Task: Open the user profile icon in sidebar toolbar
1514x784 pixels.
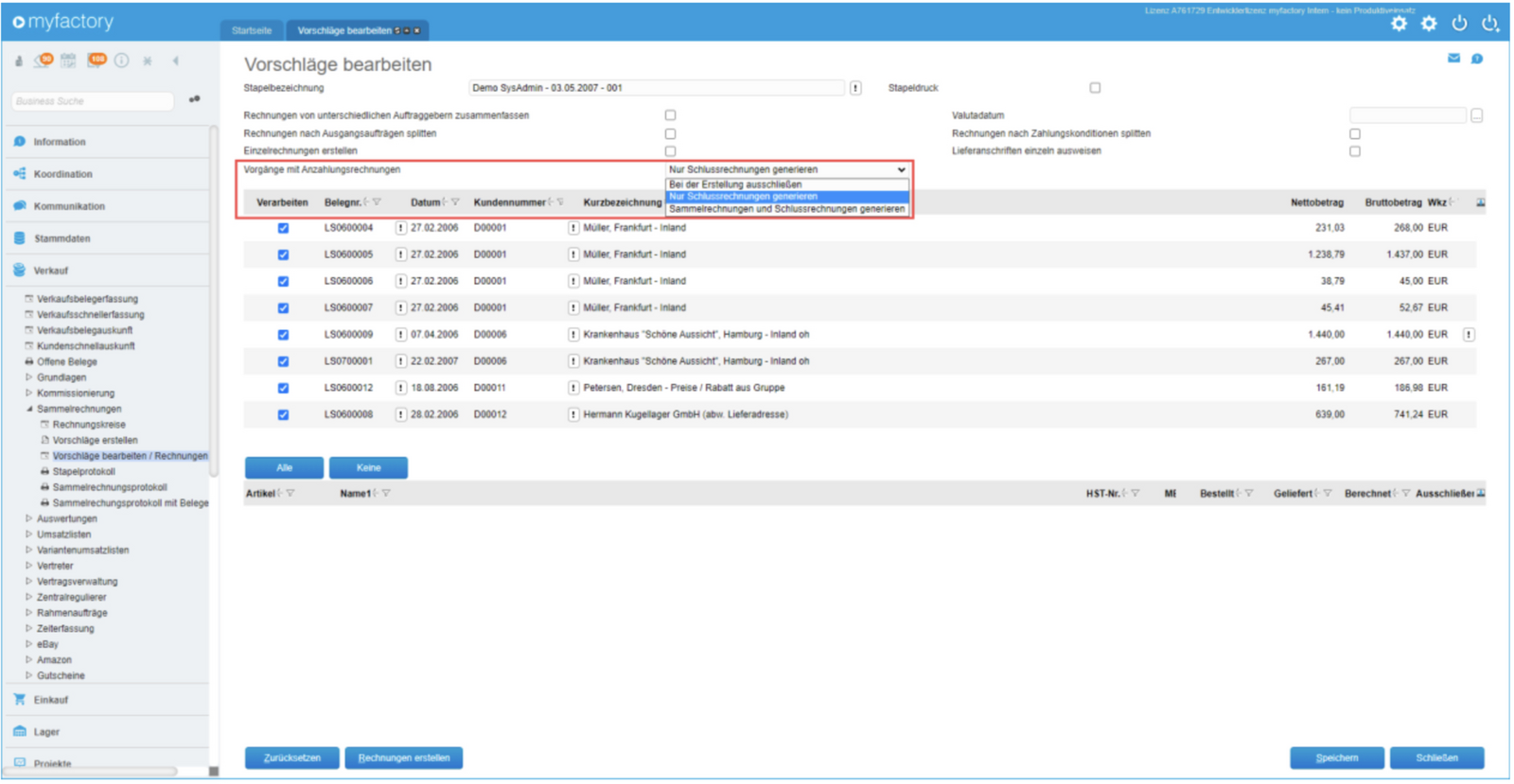Action: coord(19,61)
